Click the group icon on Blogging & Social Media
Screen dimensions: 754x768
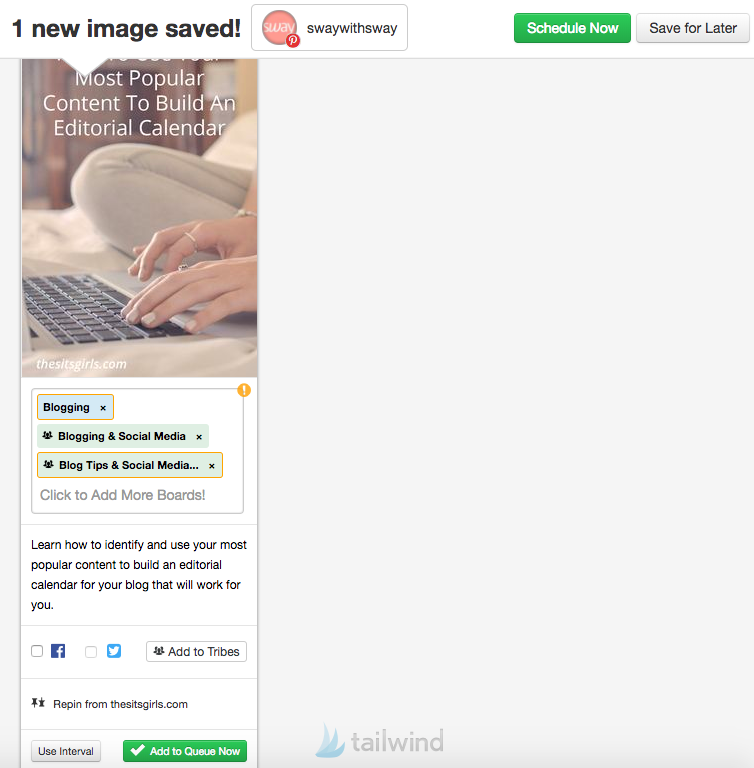(48, 435)
